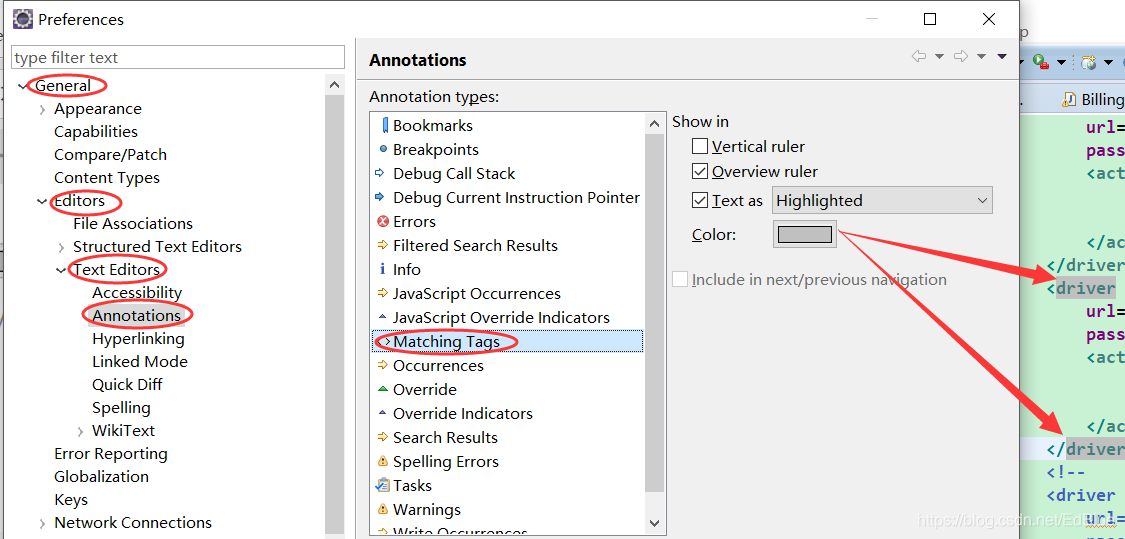The image size is (1125, 539).
Task: Open the Keys preference page
Action: [71, 500]
